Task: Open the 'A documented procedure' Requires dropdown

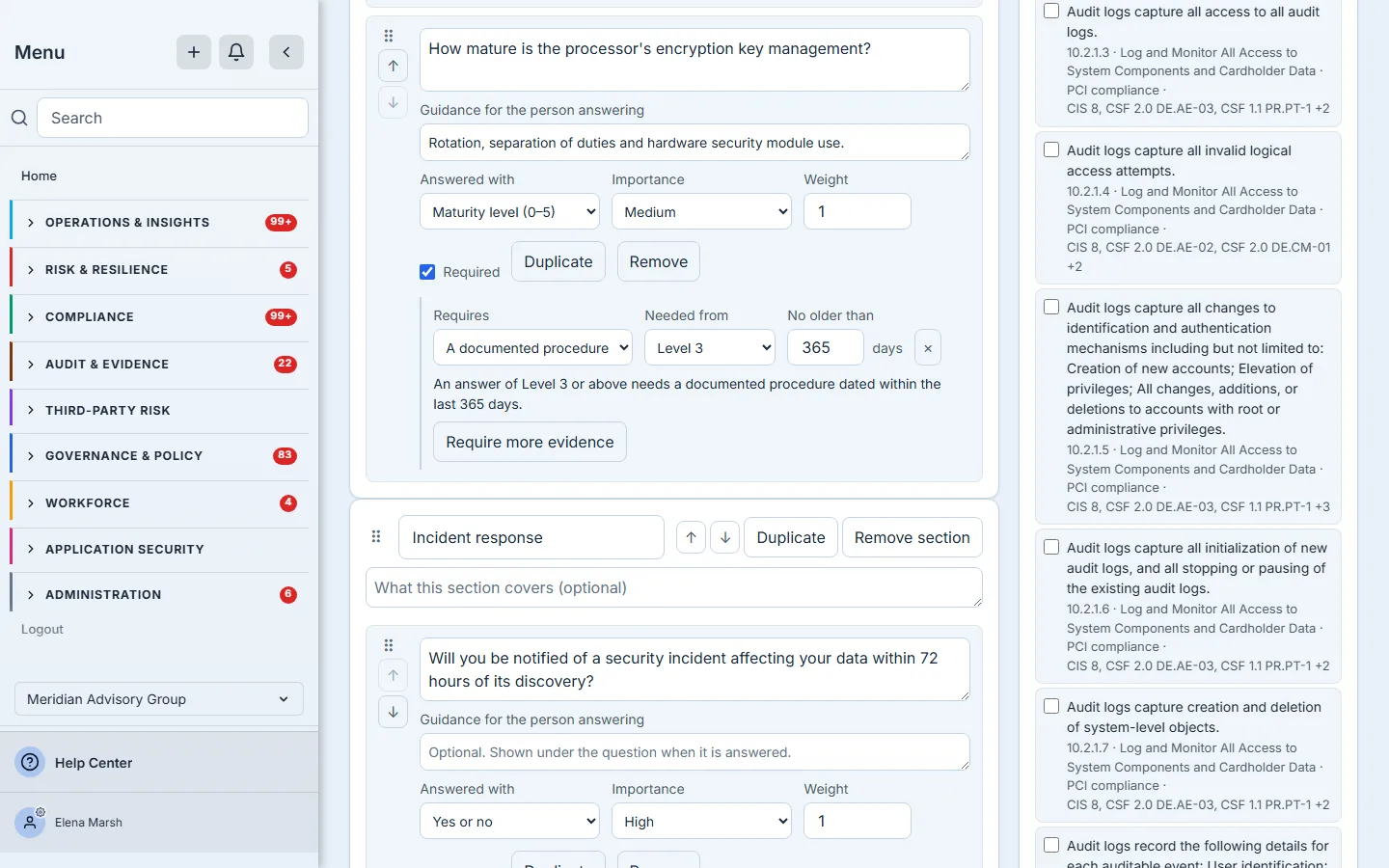Action: (532, 348)
